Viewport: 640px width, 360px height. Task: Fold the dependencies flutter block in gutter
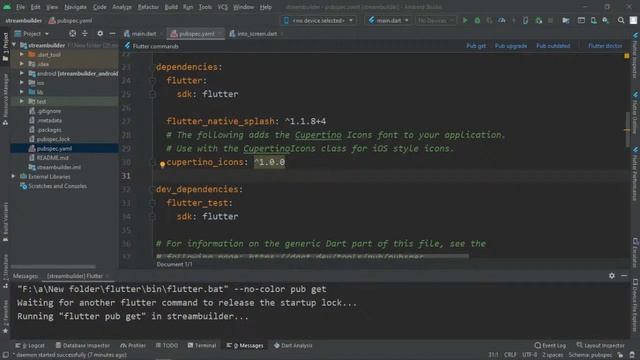click(x=152, y=81)
